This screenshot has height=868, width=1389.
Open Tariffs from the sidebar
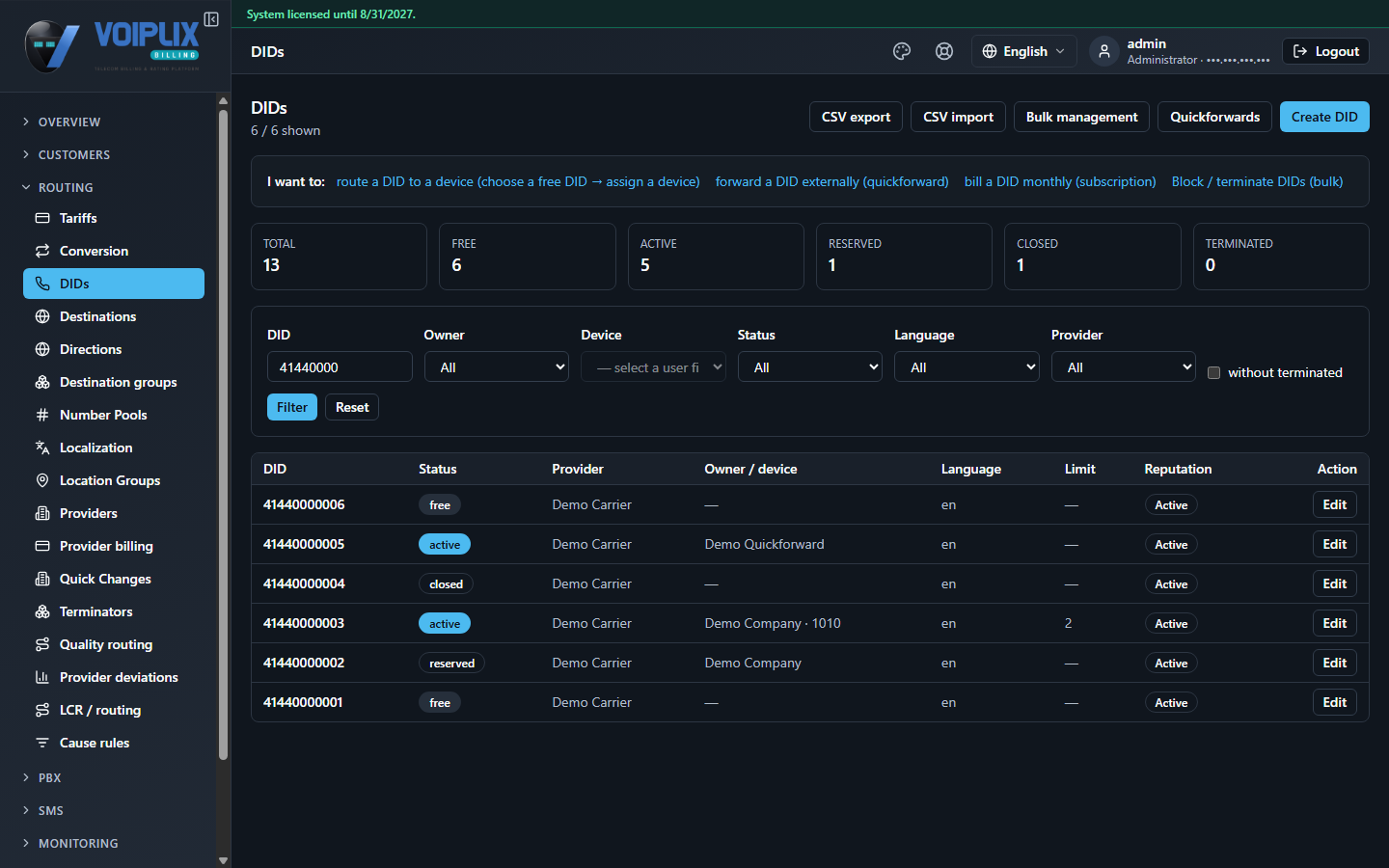[x=114, y=218]
